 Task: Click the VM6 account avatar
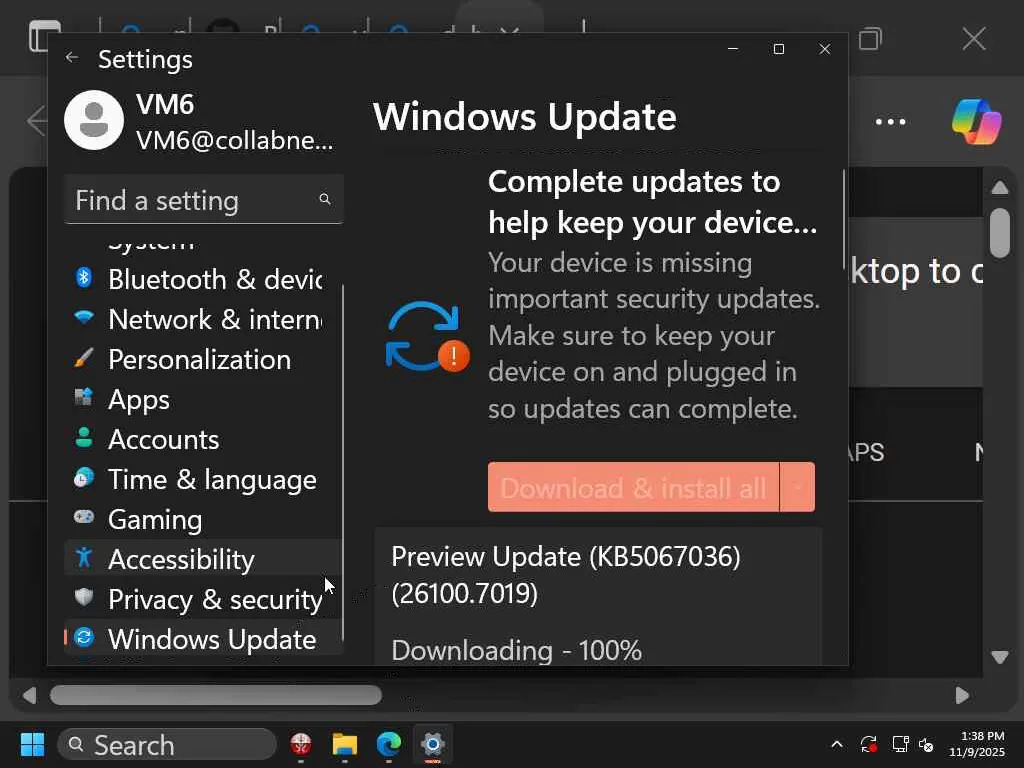click(94, 120)
